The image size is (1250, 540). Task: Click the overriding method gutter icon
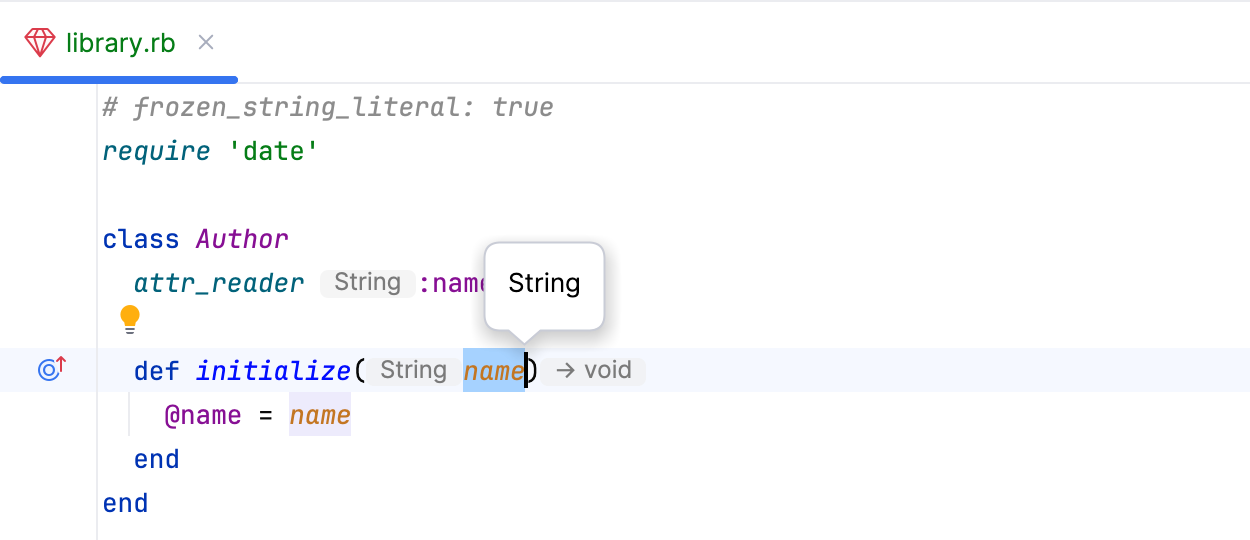(x=51, y=370)
